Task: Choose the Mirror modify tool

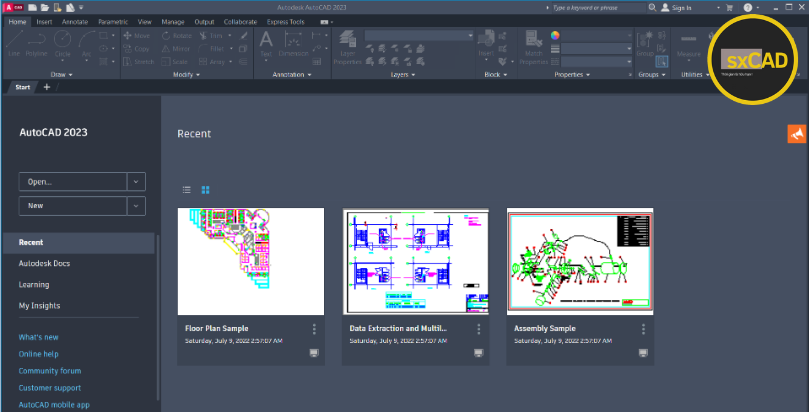Action: pyautogui.click(x=176, y=48)
